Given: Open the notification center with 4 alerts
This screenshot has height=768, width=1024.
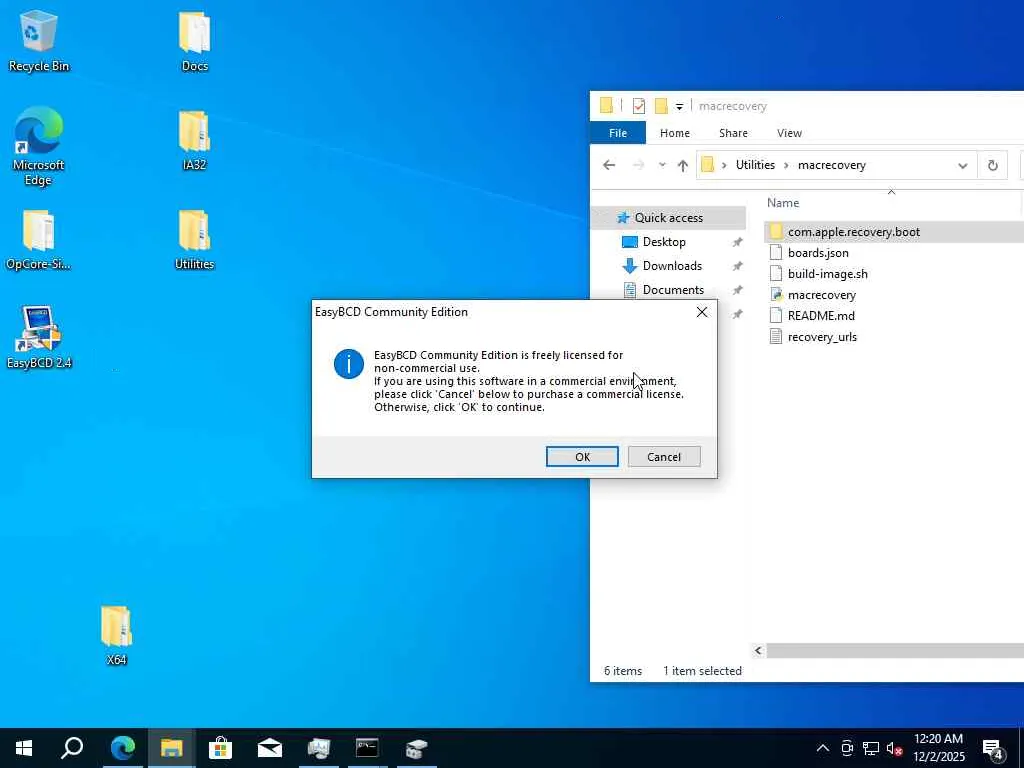Looking at the screenshot, I should point(993,750).
